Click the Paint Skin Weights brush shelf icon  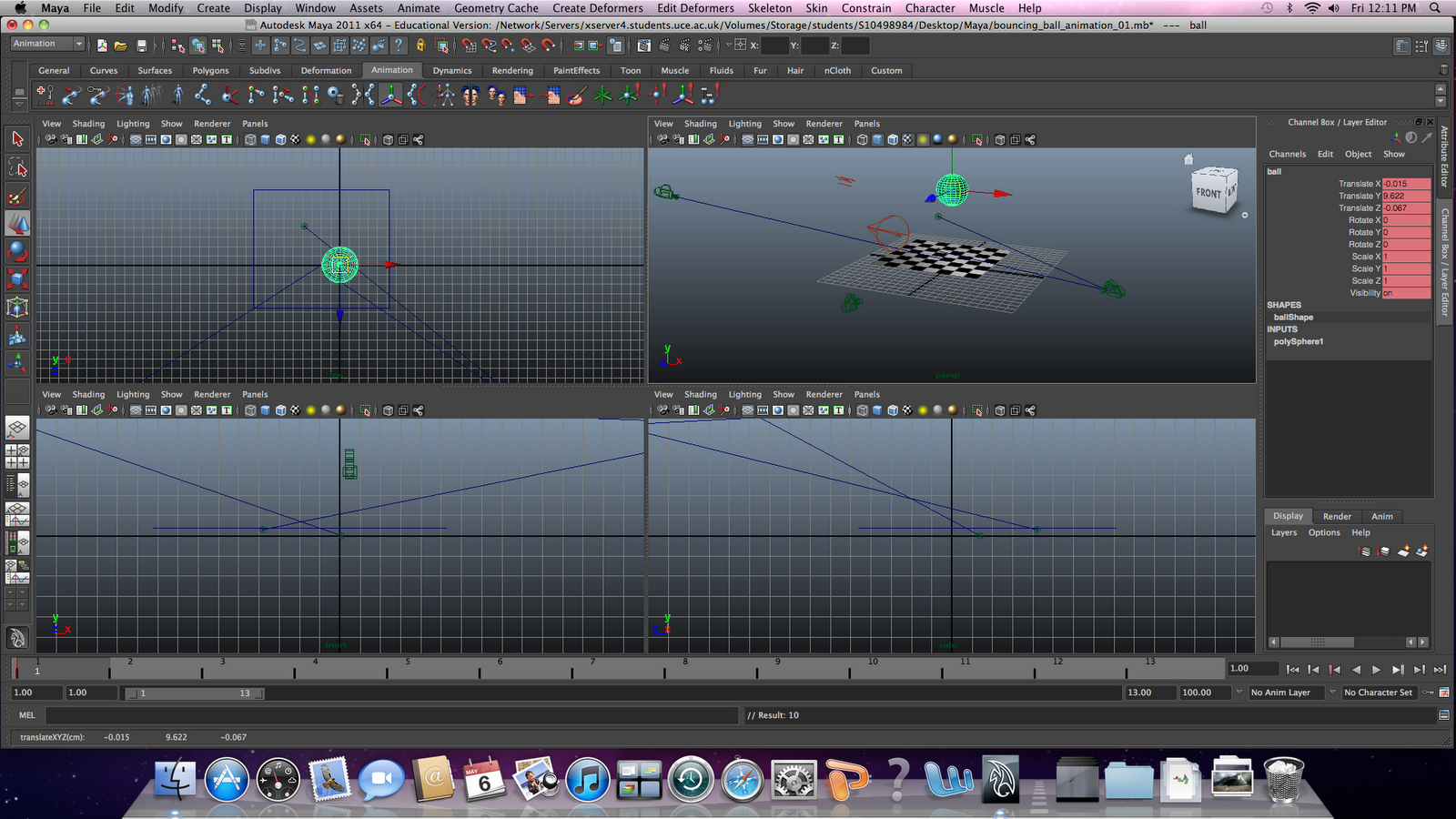(x=576, y=95)
